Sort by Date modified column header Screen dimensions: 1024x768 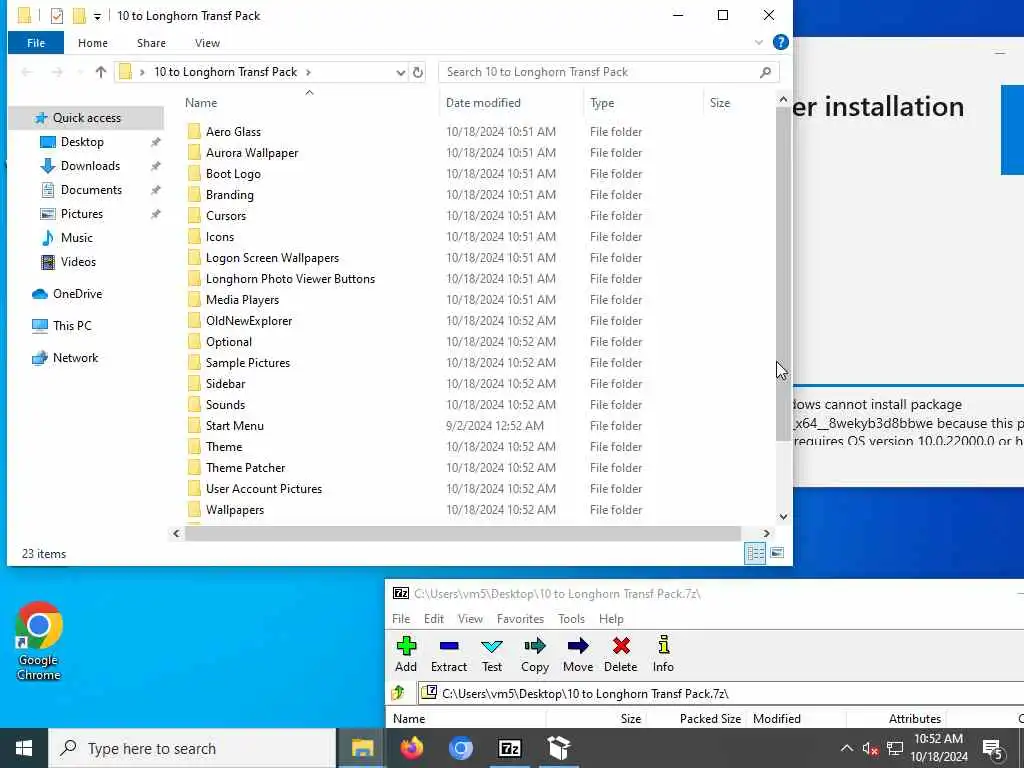(483, 103)
